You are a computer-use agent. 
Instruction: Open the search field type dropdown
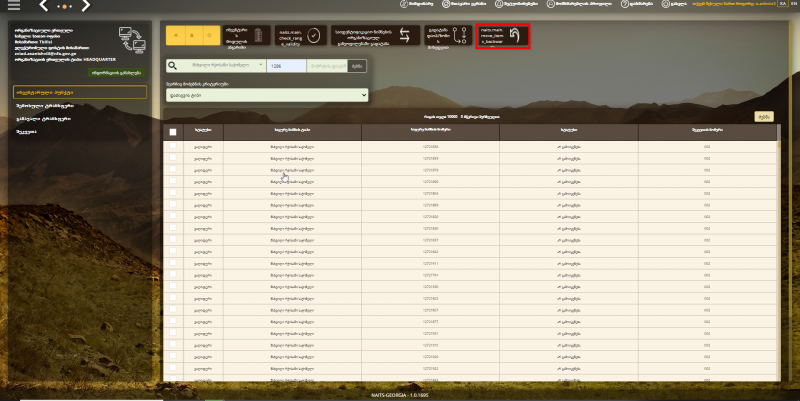coord(222,66)
